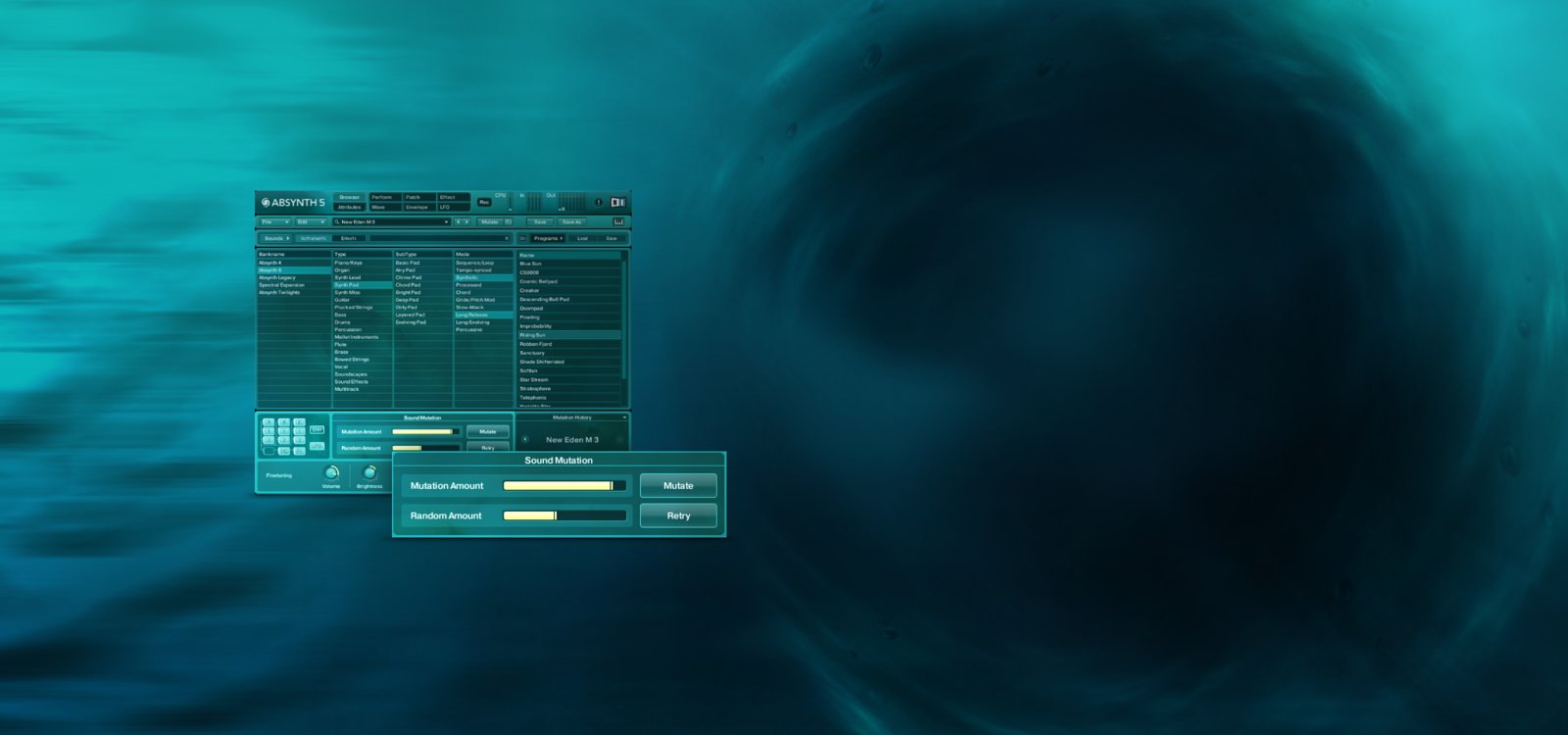Click the Mutation History back arrow
The width and height of the screenshot is (1568, 735).
(525, 440)
